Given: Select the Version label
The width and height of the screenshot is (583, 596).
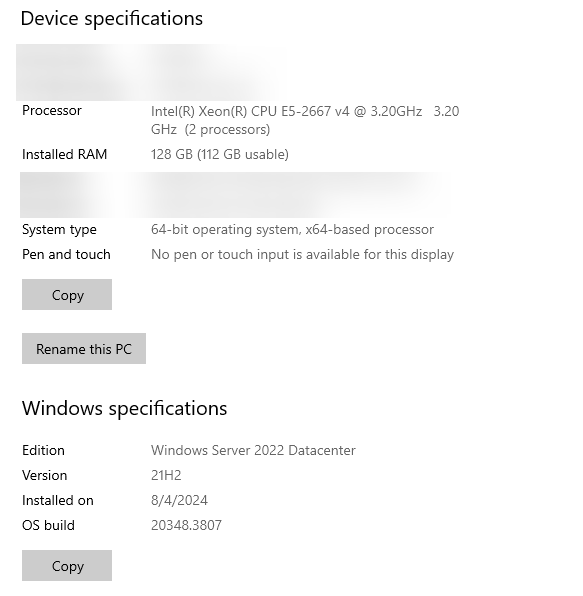Looking at the screenshot, I should (x=44, y=476).
